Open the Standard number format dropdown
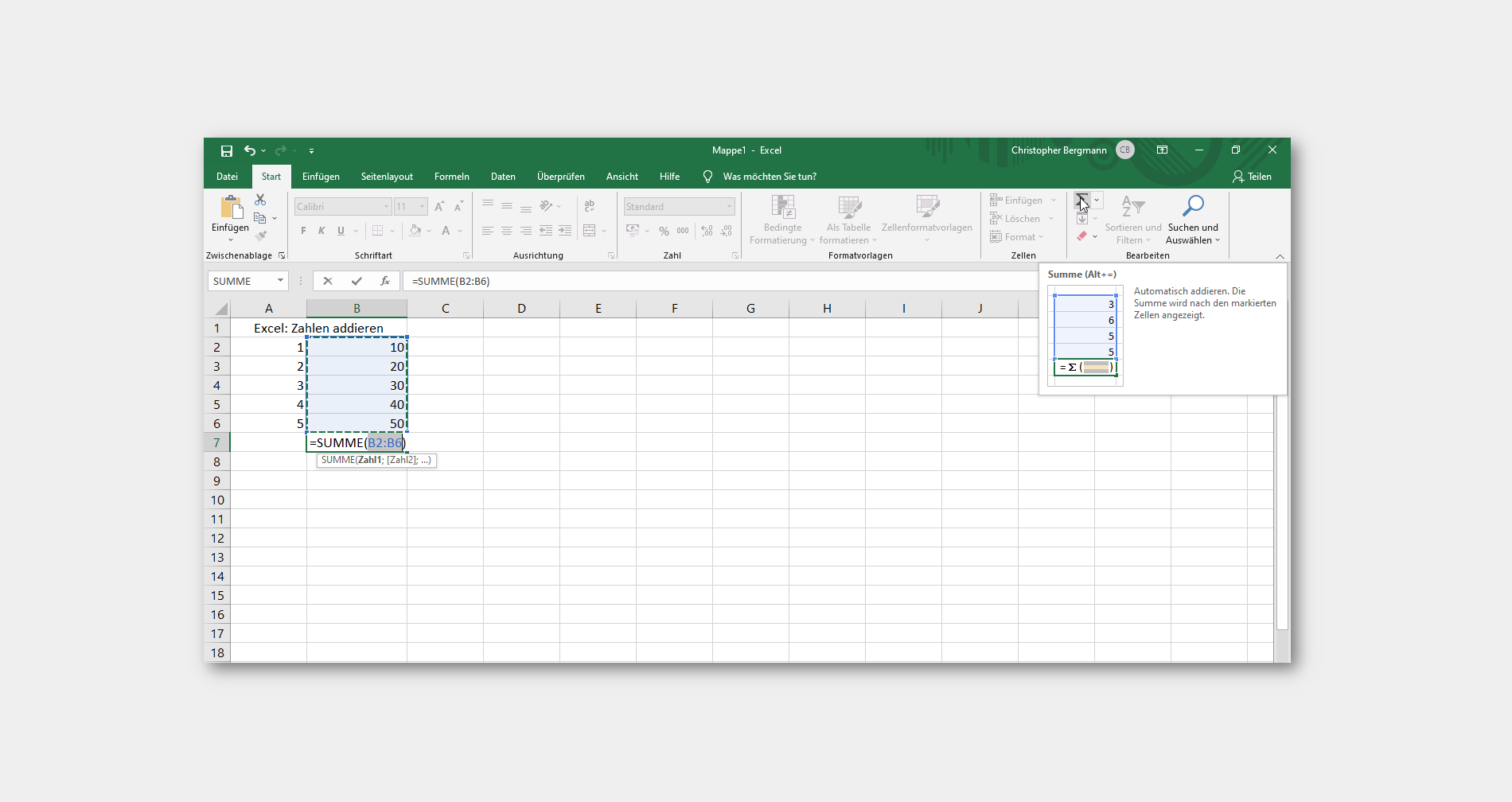The width and height of the screenshot is (1512, 802). 729,207
